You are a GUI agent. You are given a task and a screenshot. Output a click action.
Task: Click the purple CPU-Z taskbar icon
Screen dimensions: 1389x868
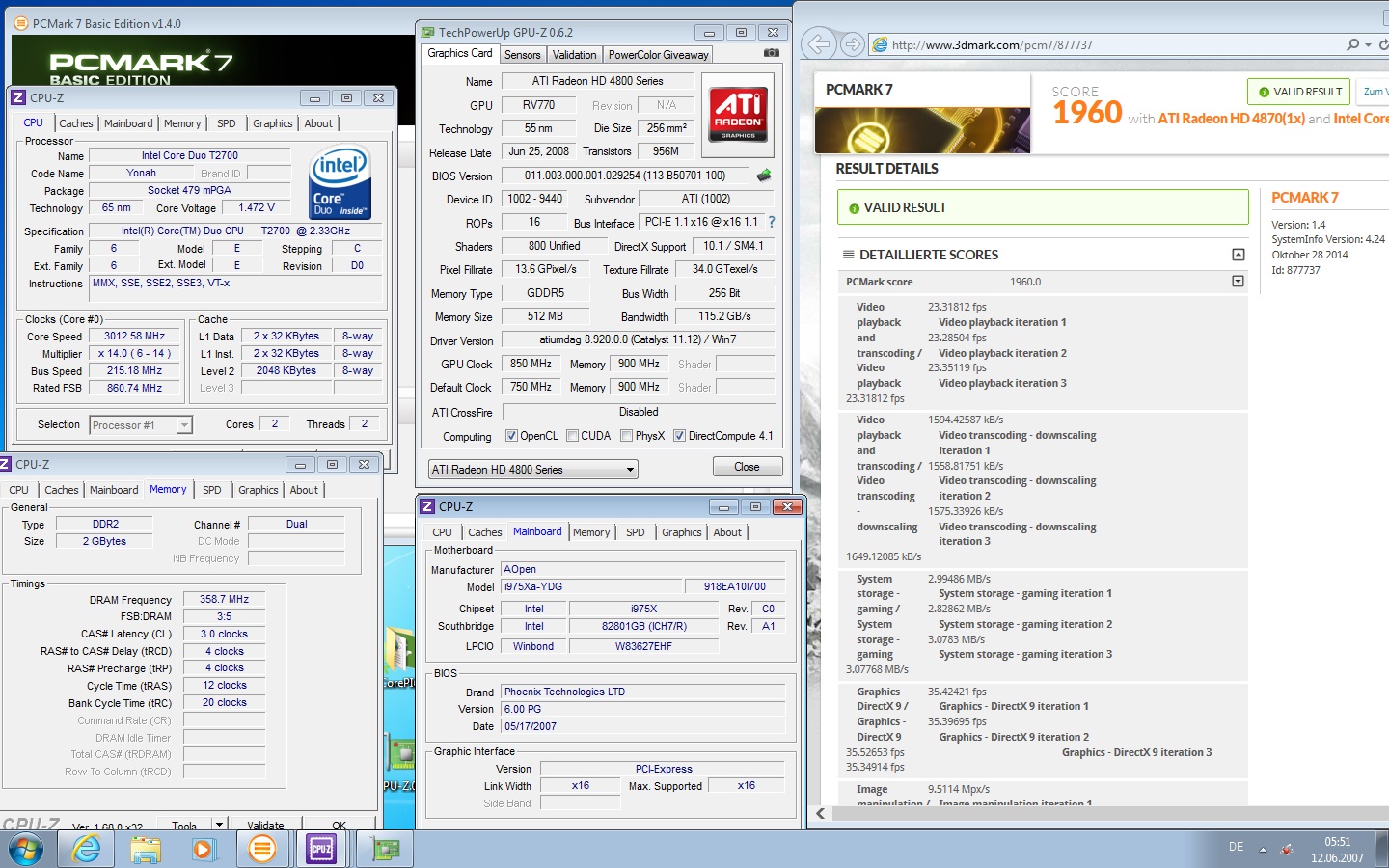[321, 849]
